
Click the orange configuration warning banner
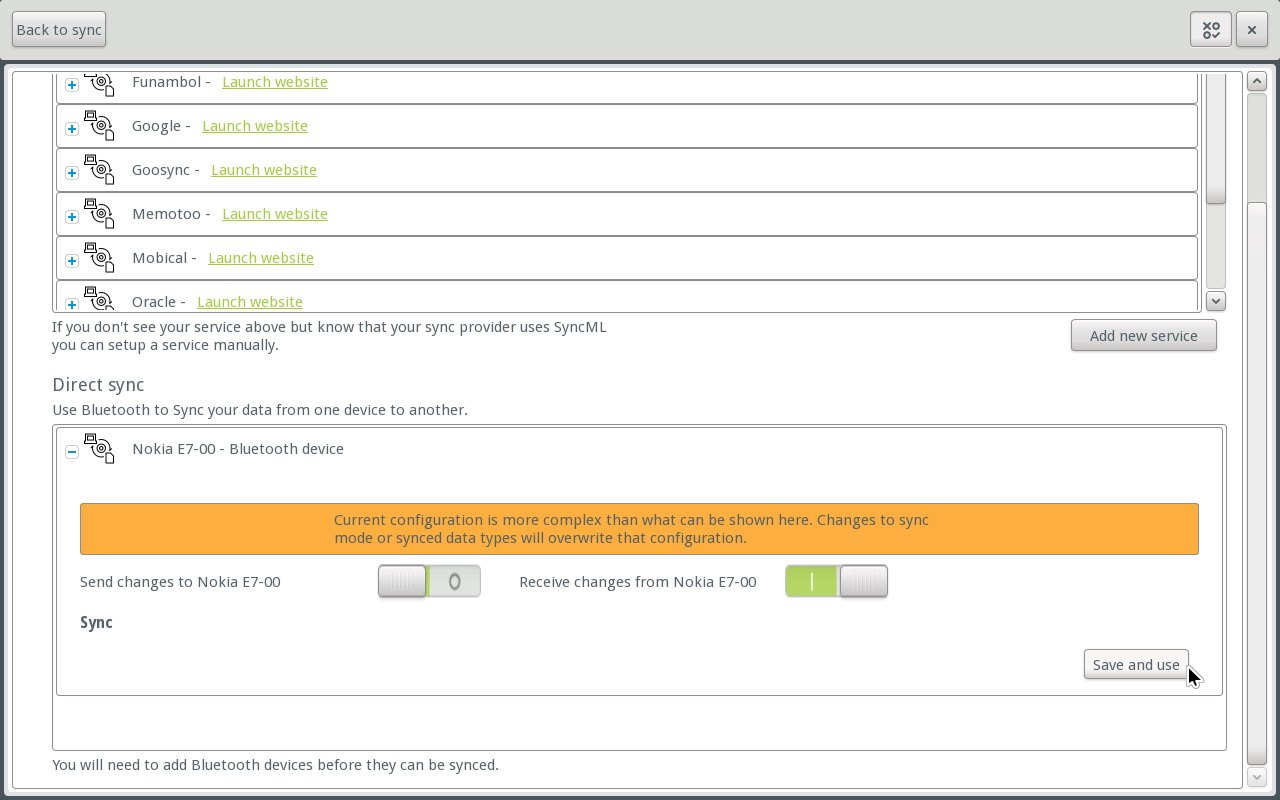click(x=639, y=529)
